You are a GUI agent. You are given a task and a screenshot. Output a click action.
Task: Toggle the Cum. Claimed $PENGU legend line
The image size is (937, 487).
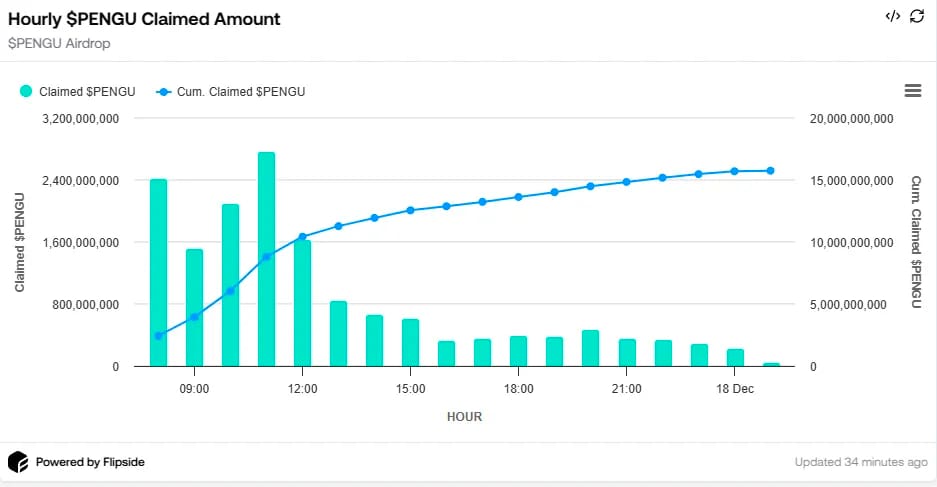tap(231, 91)
